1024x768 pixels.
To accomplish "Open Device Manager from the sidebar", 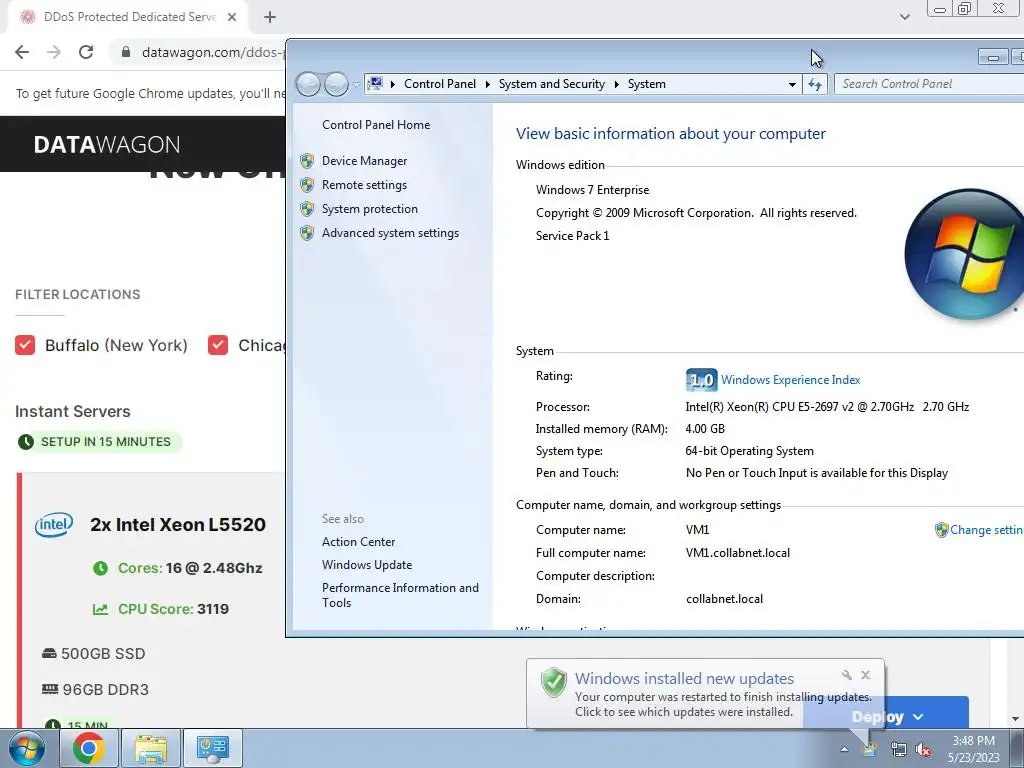I will (x=364, y=161).
